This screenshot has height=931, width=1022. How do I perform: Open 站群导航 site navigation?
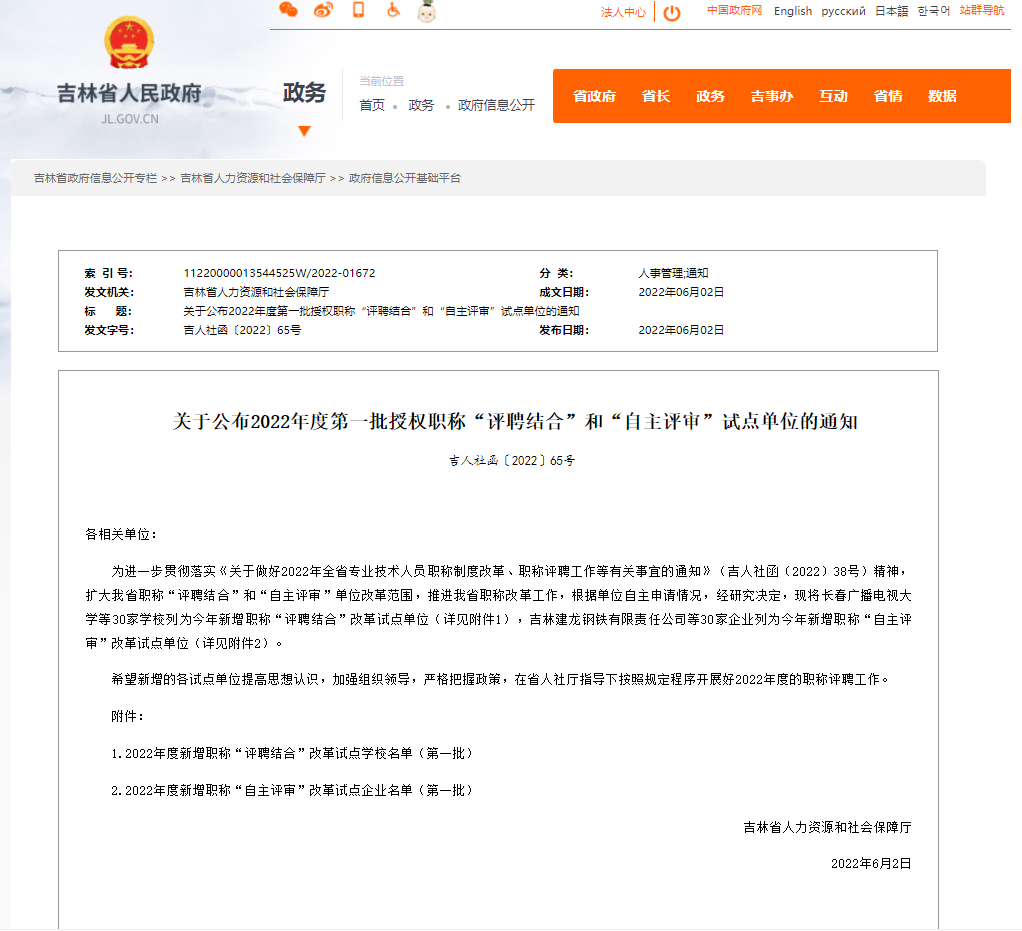coord(981,11)
